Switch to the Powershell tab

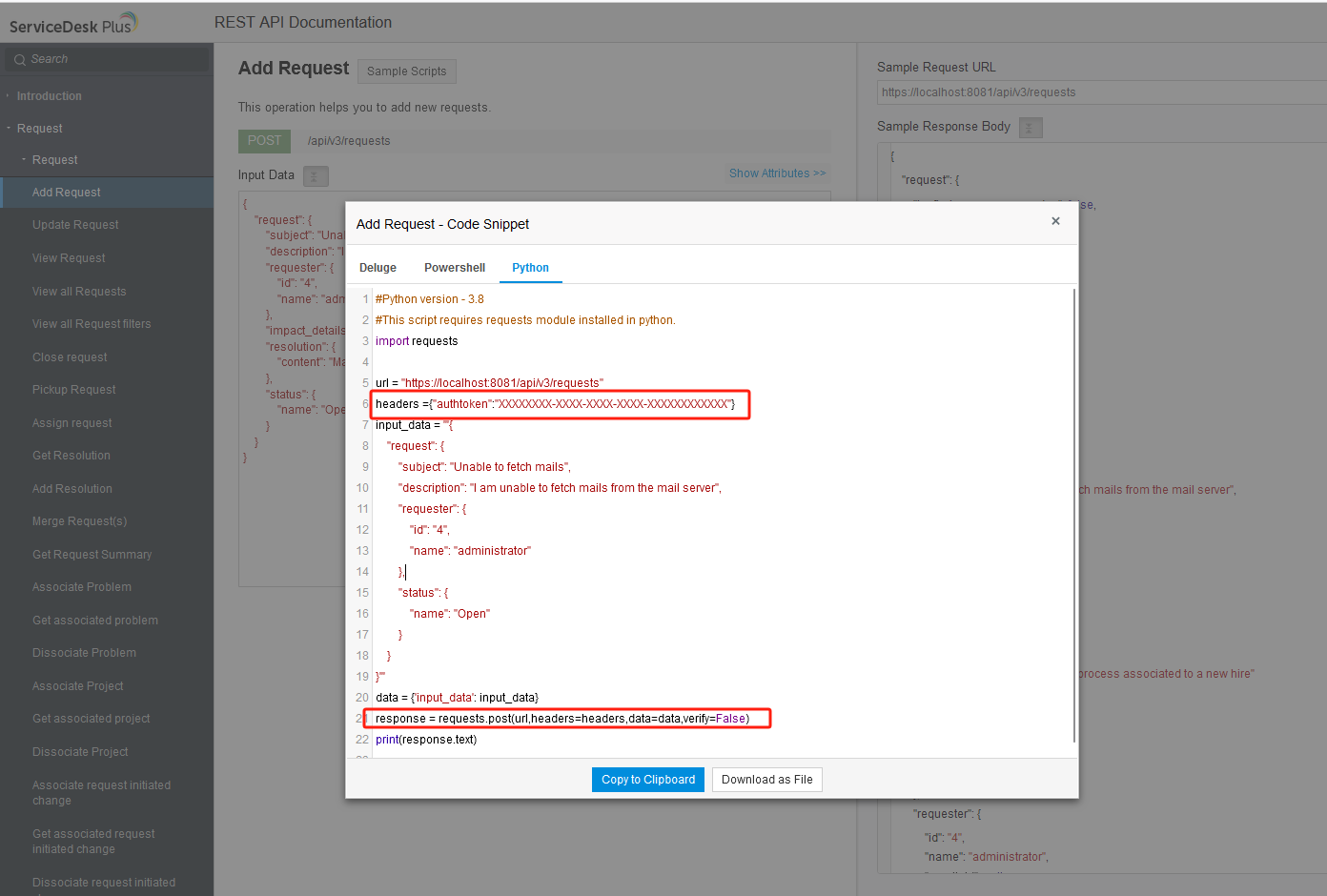[455, 268]
